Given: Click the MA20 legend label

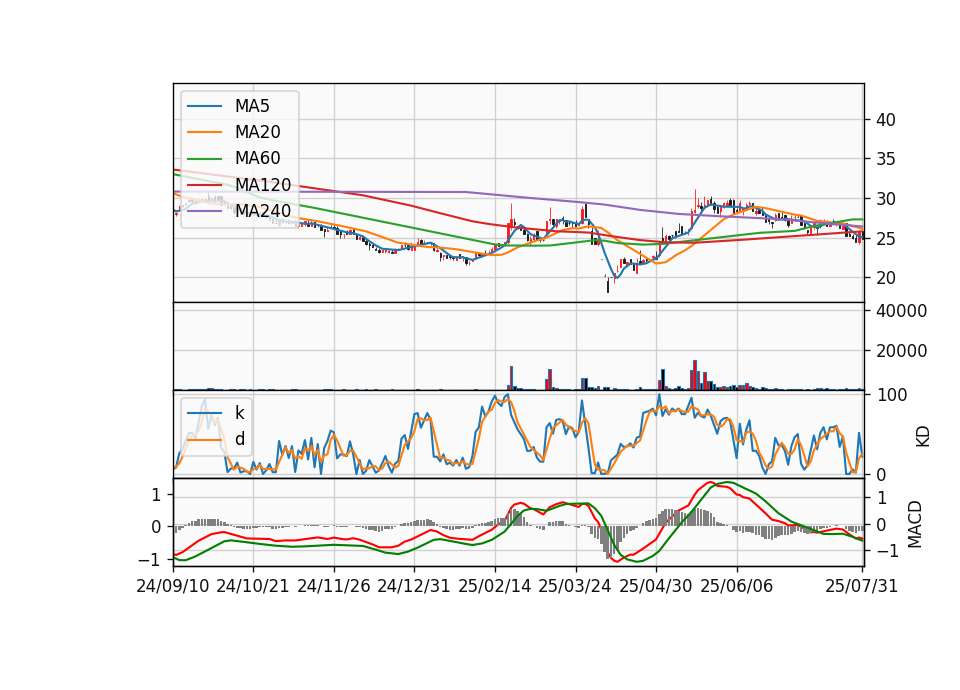Looking at the screenshot, I should pos(257,132).
